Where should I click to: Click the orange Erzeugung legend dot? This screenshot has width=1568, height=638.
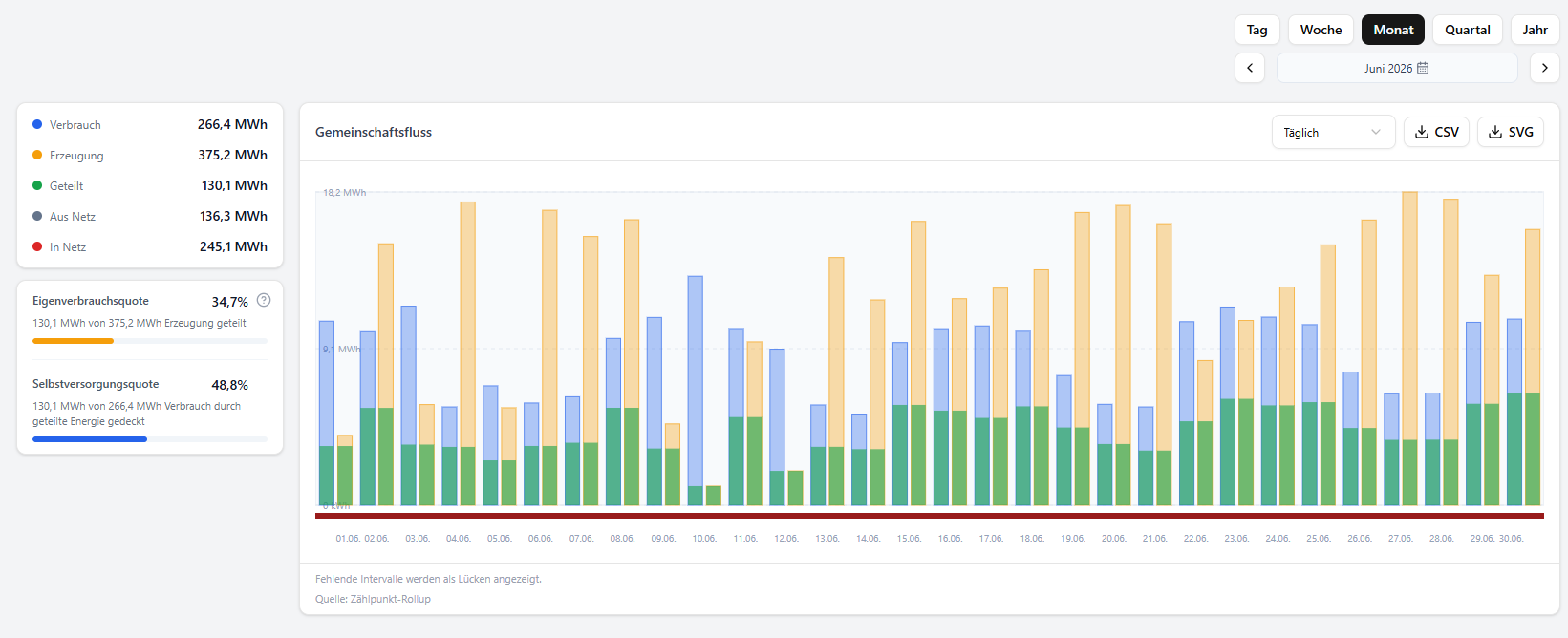click(x=37, y=155)
